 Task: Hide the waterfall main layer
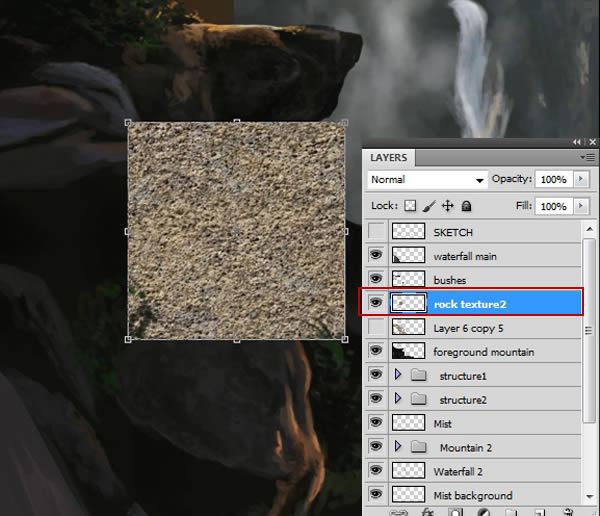(x=376, y=255)
